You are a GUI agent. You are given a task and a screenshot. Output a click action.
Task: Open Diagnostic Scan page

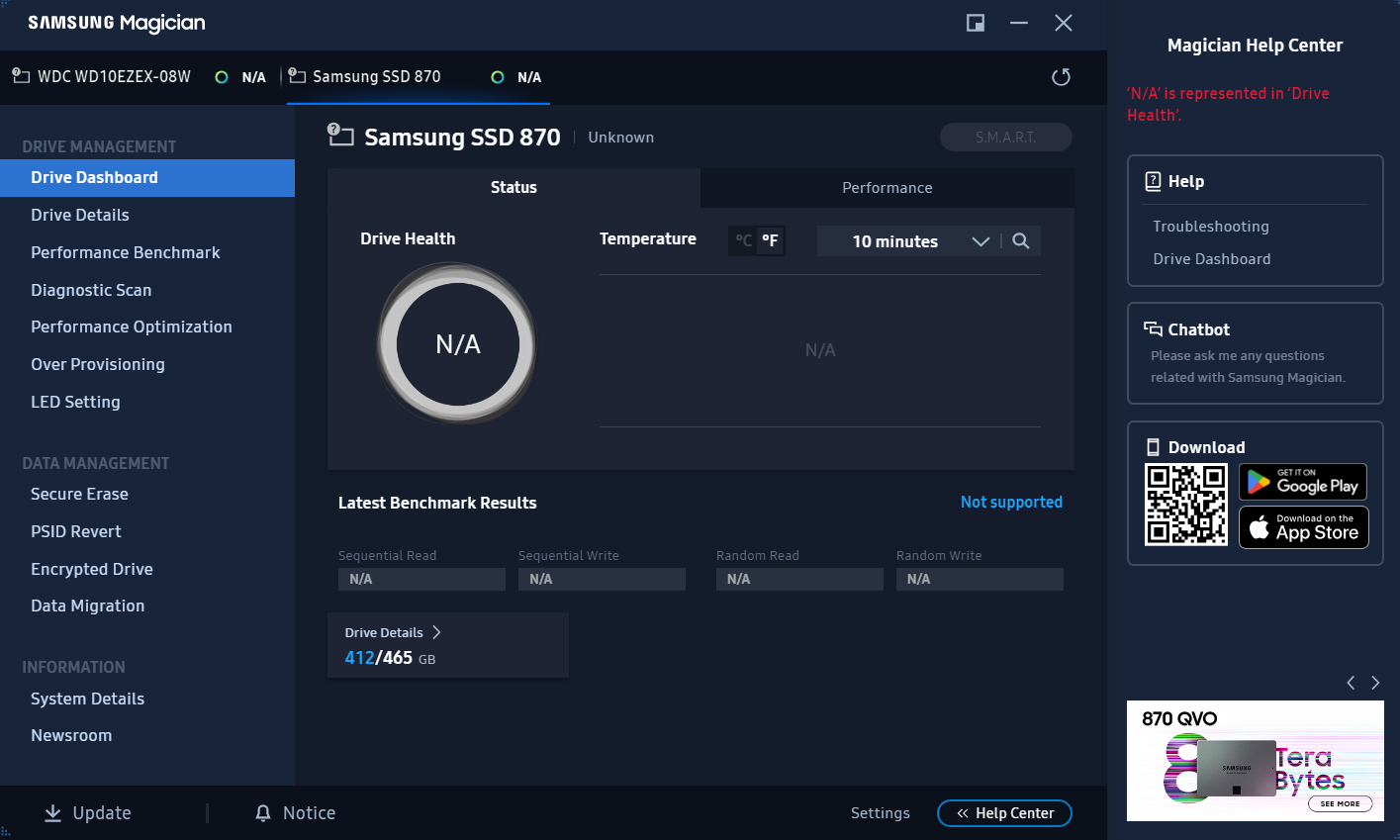click(x=91, y=290)
